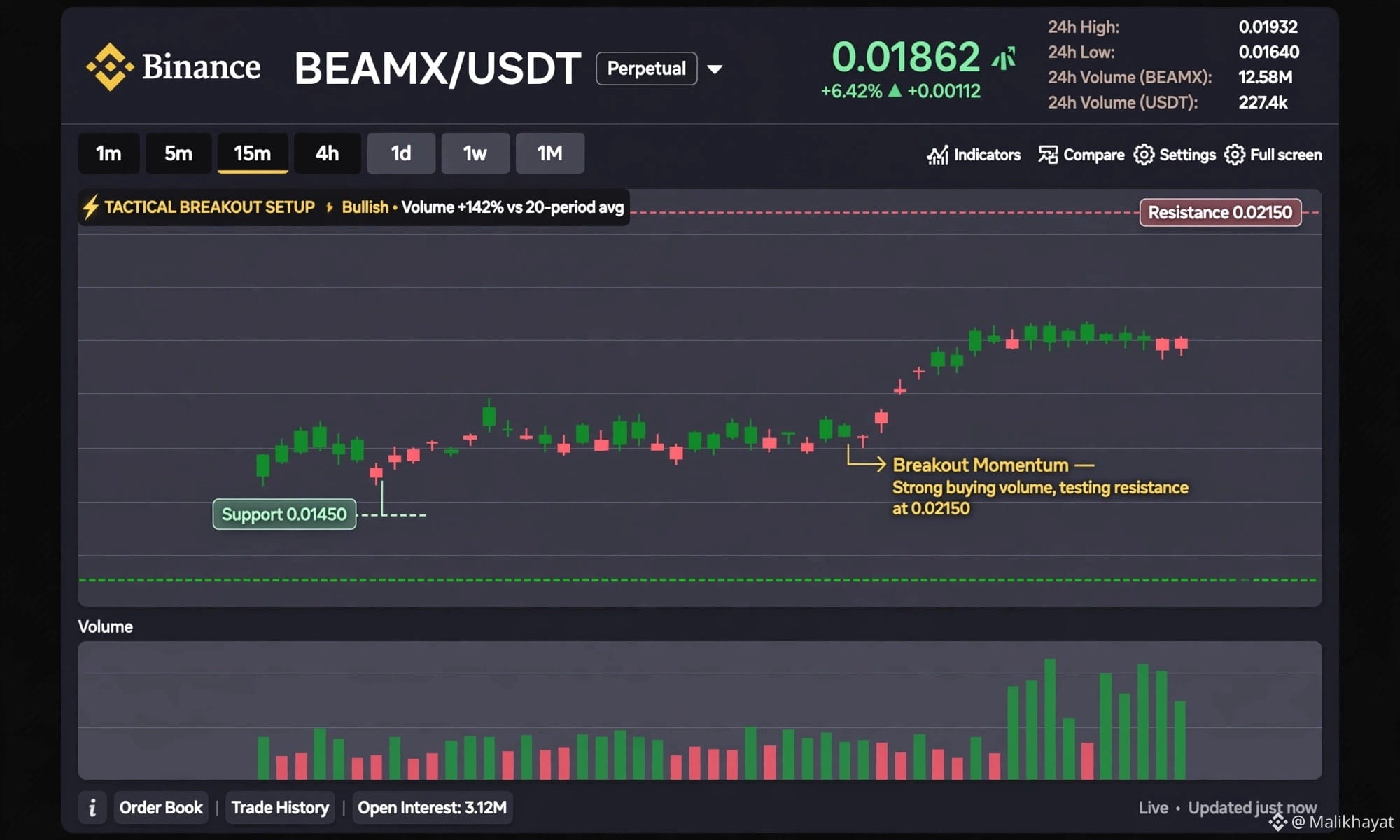Open the Trade History panel
This screenshot has height=840, width=1400.
(280, 808)
